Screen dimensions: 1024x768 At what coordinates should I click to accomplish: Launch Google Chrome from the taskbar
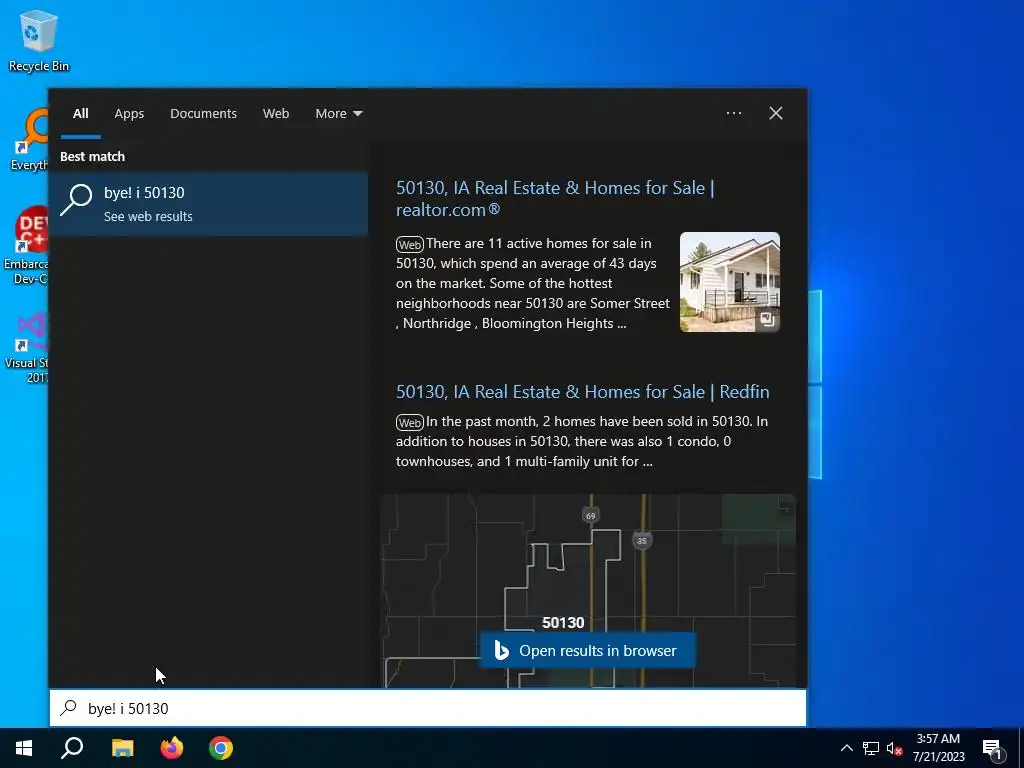[221, 748]
